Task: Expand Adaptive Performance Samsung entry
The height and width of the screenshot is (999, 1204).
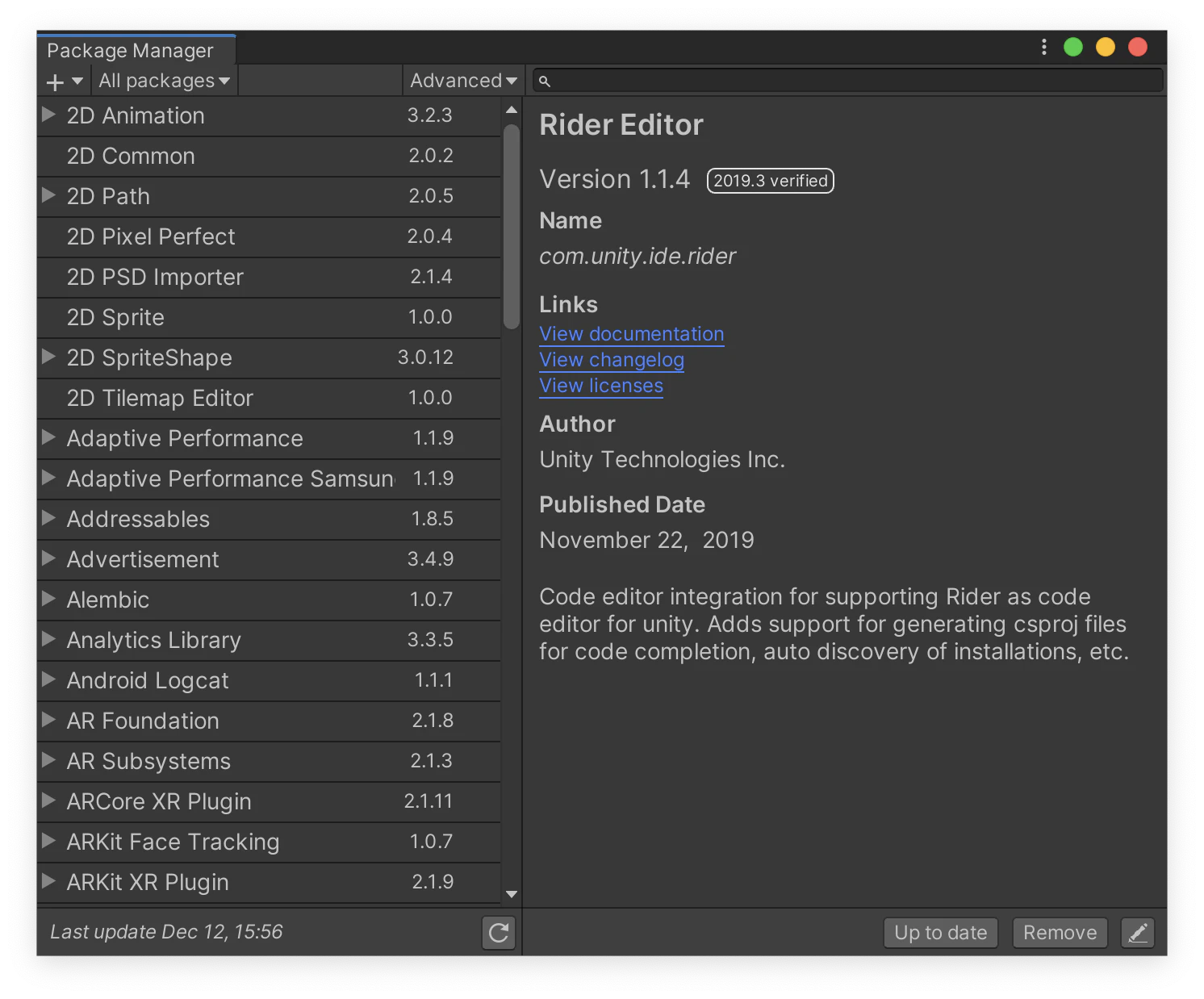Action: click(x=48, y=477)
